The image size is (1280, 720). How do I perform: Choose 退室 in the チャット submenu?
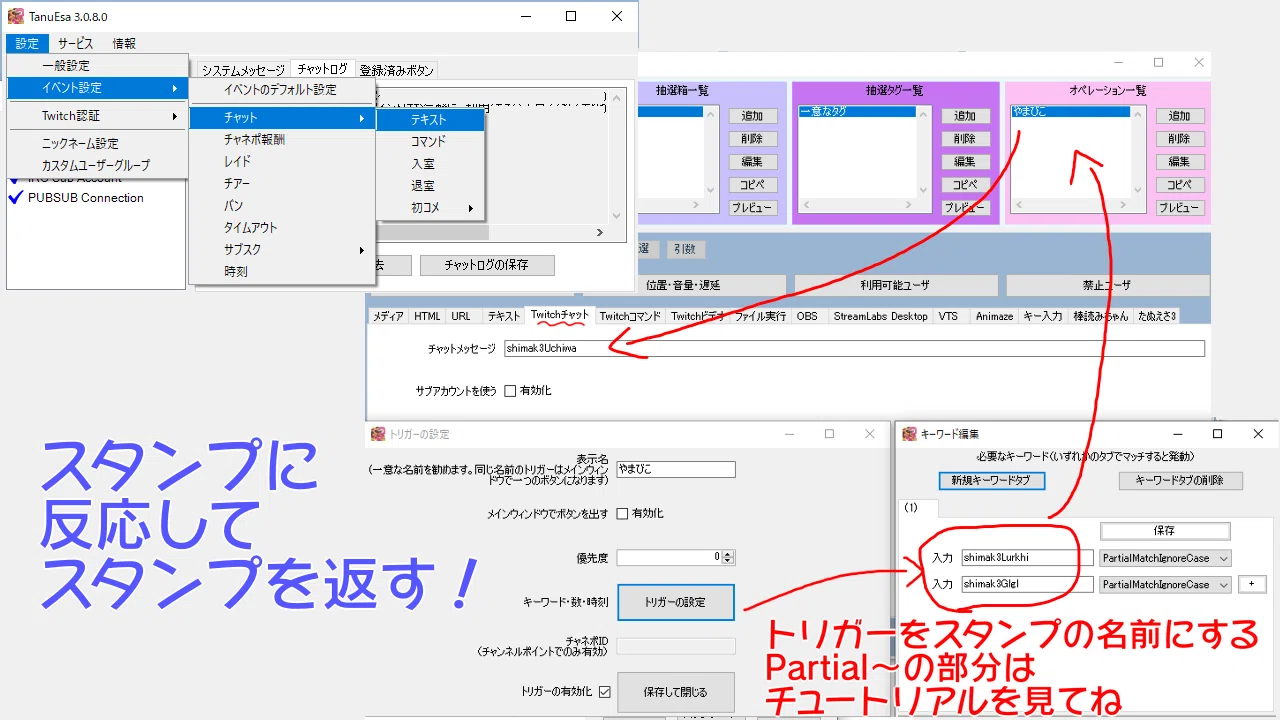click(430, 185)
